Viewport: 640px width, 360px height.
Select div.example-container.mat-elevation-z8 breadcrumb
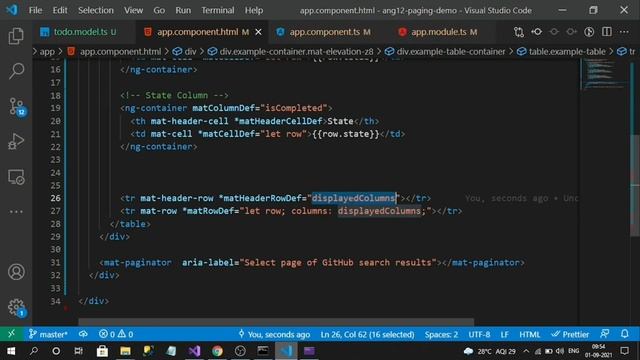pos(296,51)
